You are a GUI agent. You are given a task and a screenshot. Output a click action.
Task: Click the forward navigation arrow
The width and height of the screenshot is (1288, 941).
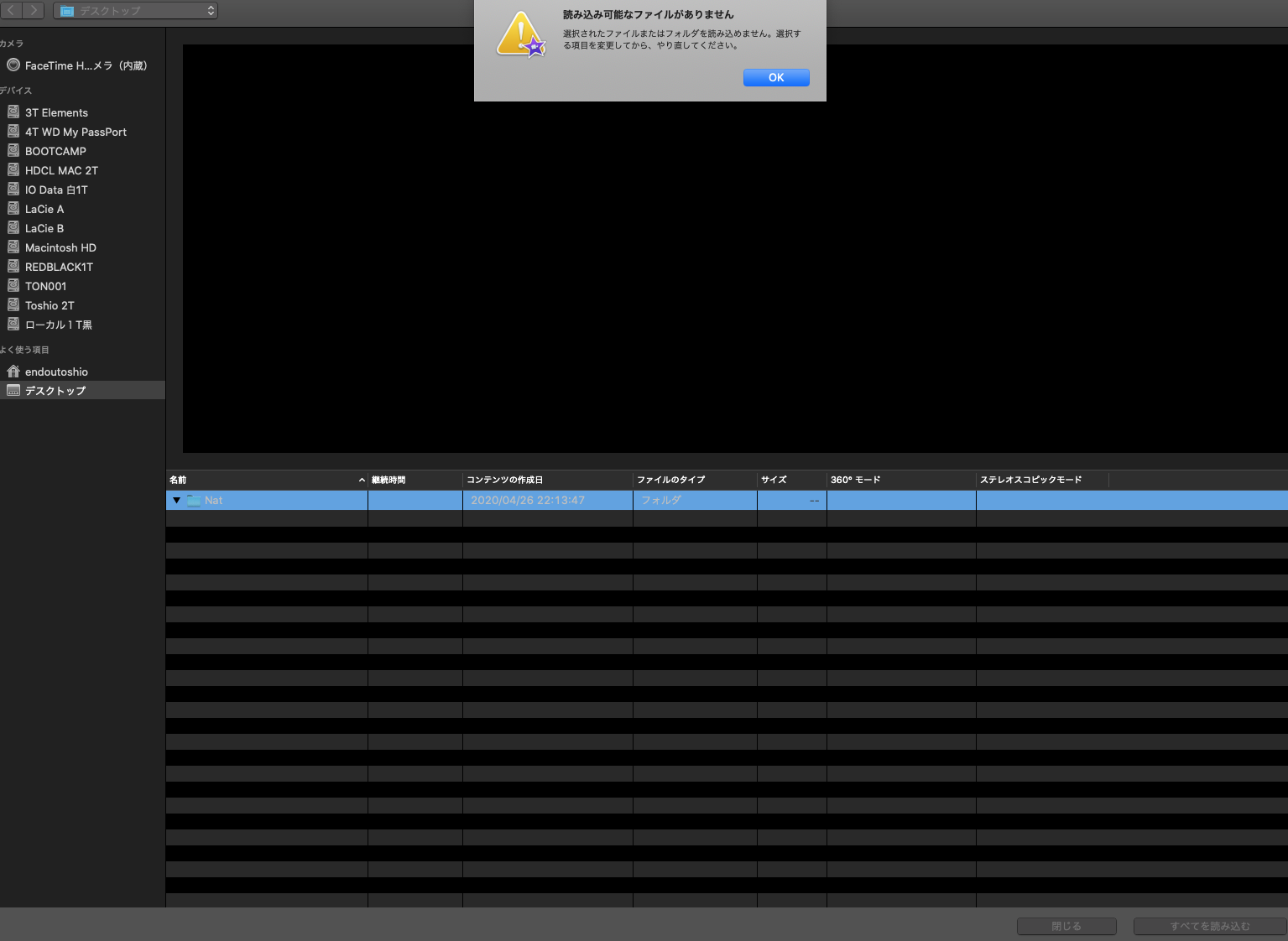34,10
